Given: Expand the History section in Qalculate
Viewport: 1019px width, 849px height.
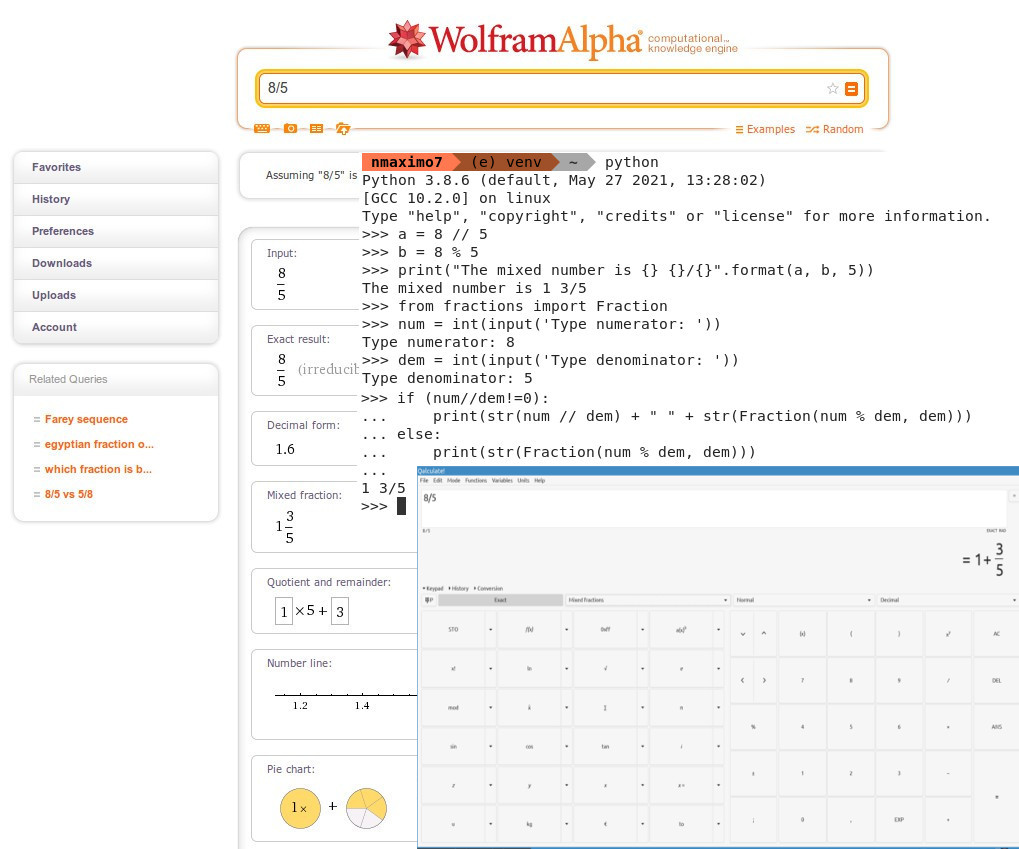Looking at the screenshot, I should (x=459, y=589).
